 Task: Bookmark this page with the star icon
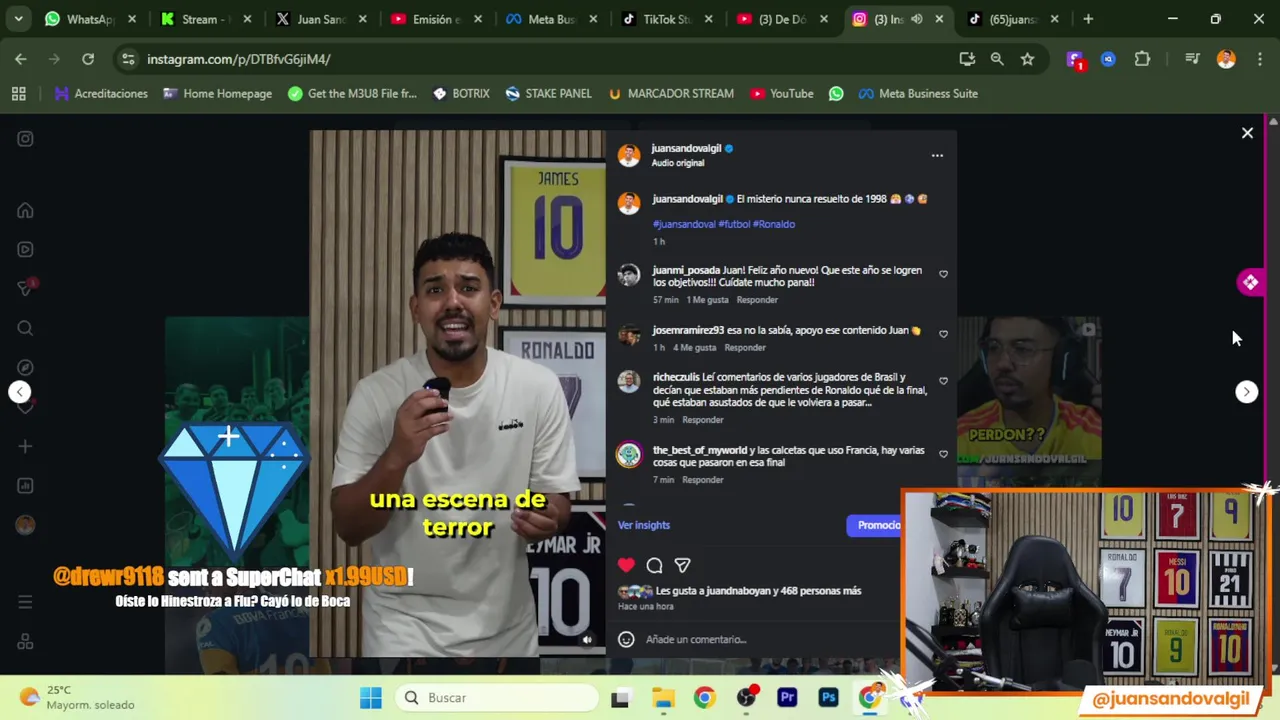(x=1027, y=59)
